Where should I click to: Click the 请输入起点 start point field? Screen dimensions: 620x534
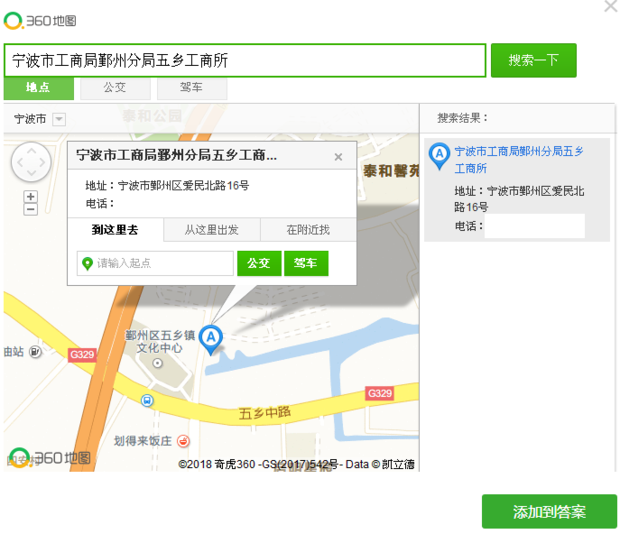pos(155,263)
